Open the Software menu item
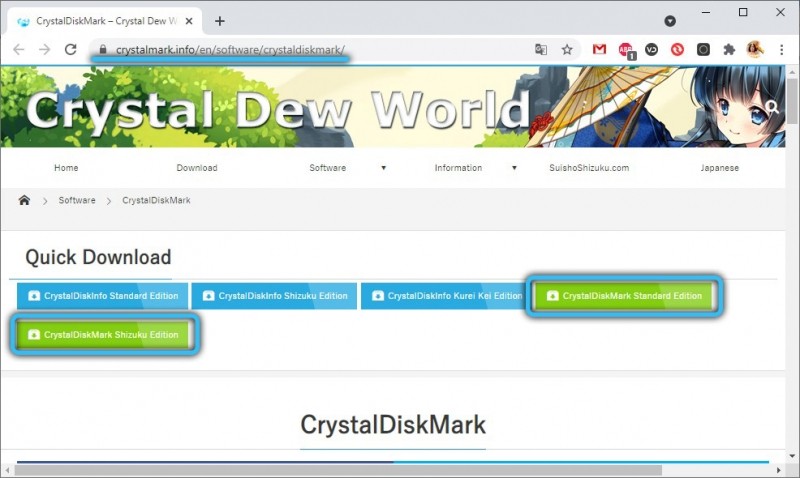Screen dimensions: 800x478 [328, 168]
